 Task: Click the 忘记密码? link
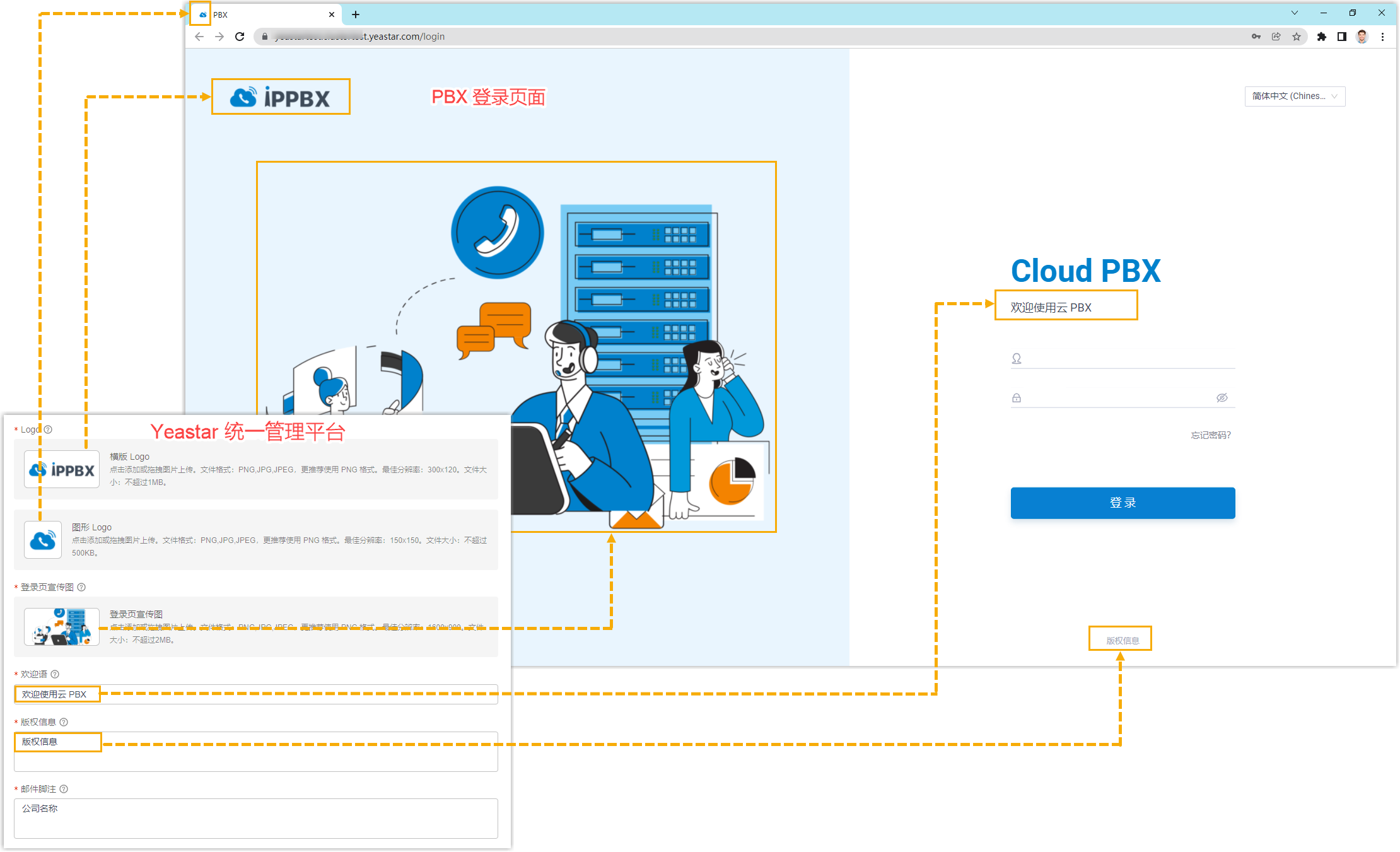tap(1210, 435)
